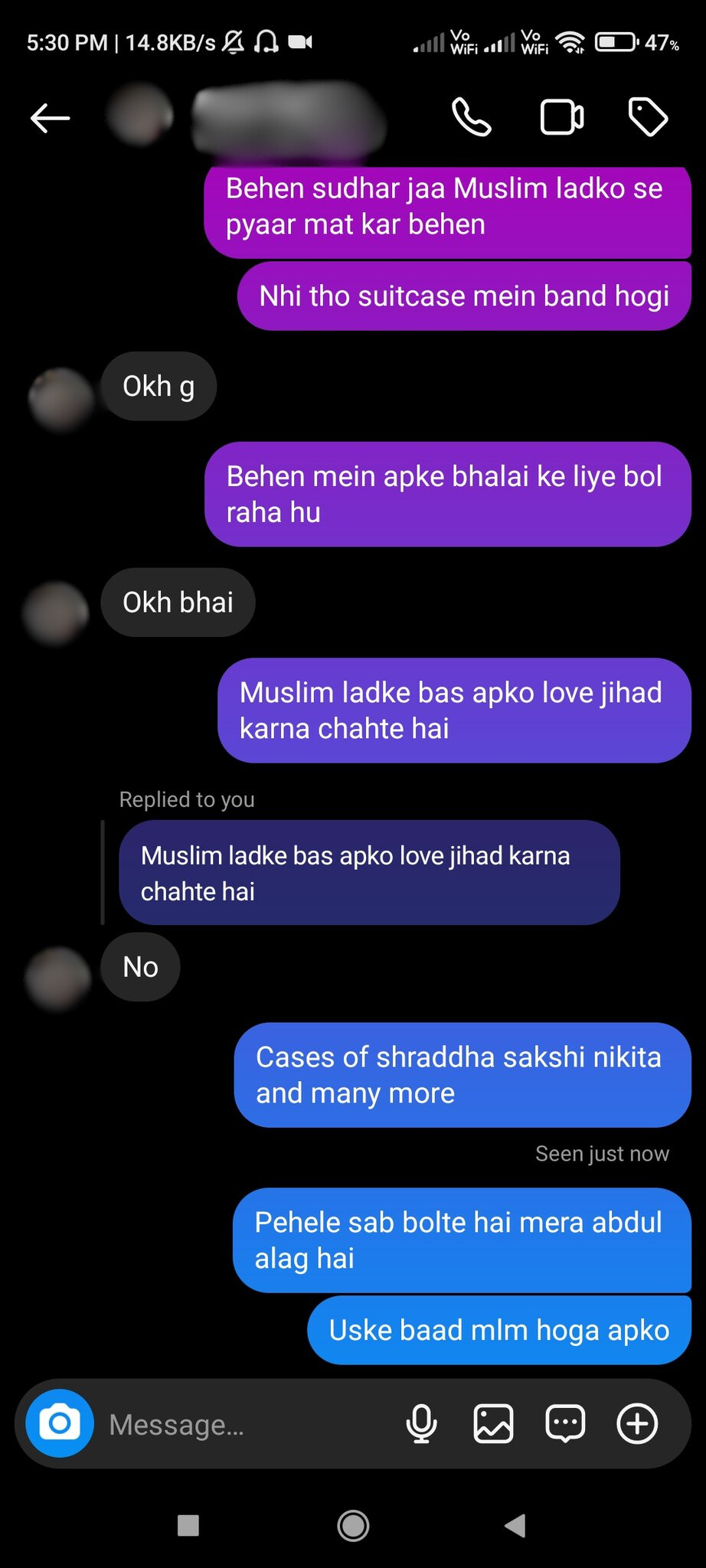Tap the microphone voice message icon
Screen dimensions: 706x1568
(421, 1423)
